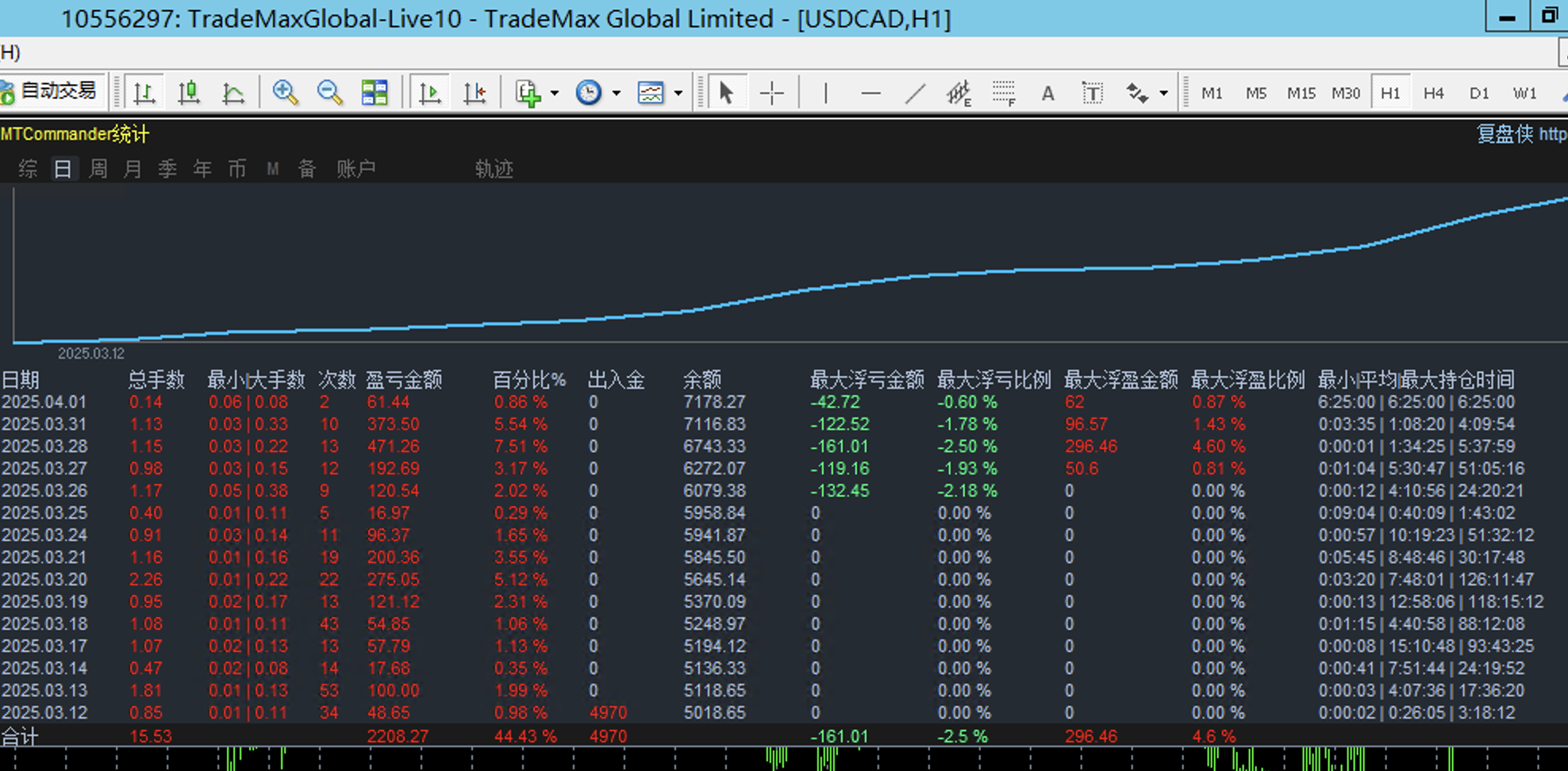This screenshot has width=1568, height=771.
Task: Switch chart to bar chart mode
Action: [144, 93]
